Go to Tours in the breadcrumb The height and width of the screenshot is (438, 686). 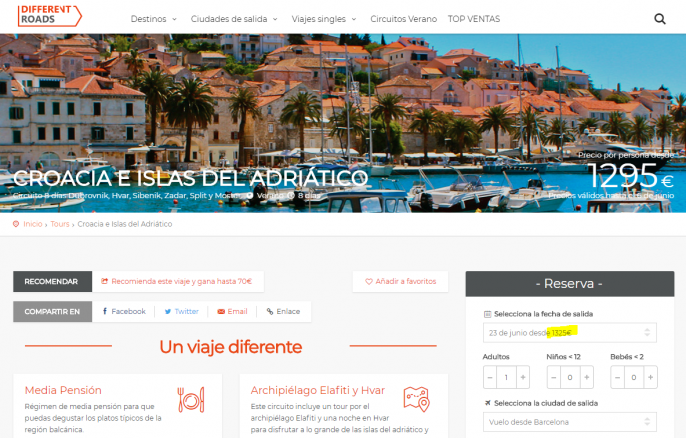[x=60, y=224]
